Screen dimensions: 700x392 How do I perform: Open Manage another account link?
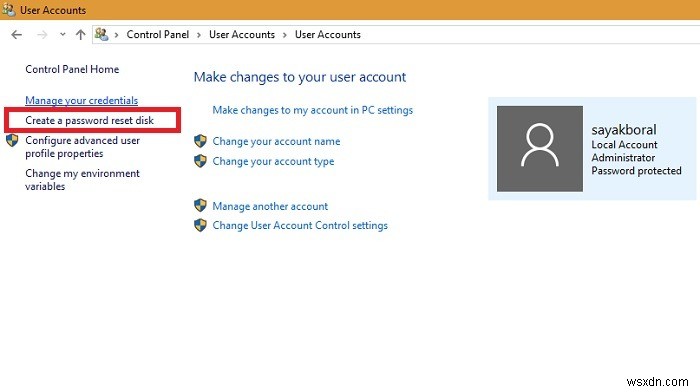point(270,206)
